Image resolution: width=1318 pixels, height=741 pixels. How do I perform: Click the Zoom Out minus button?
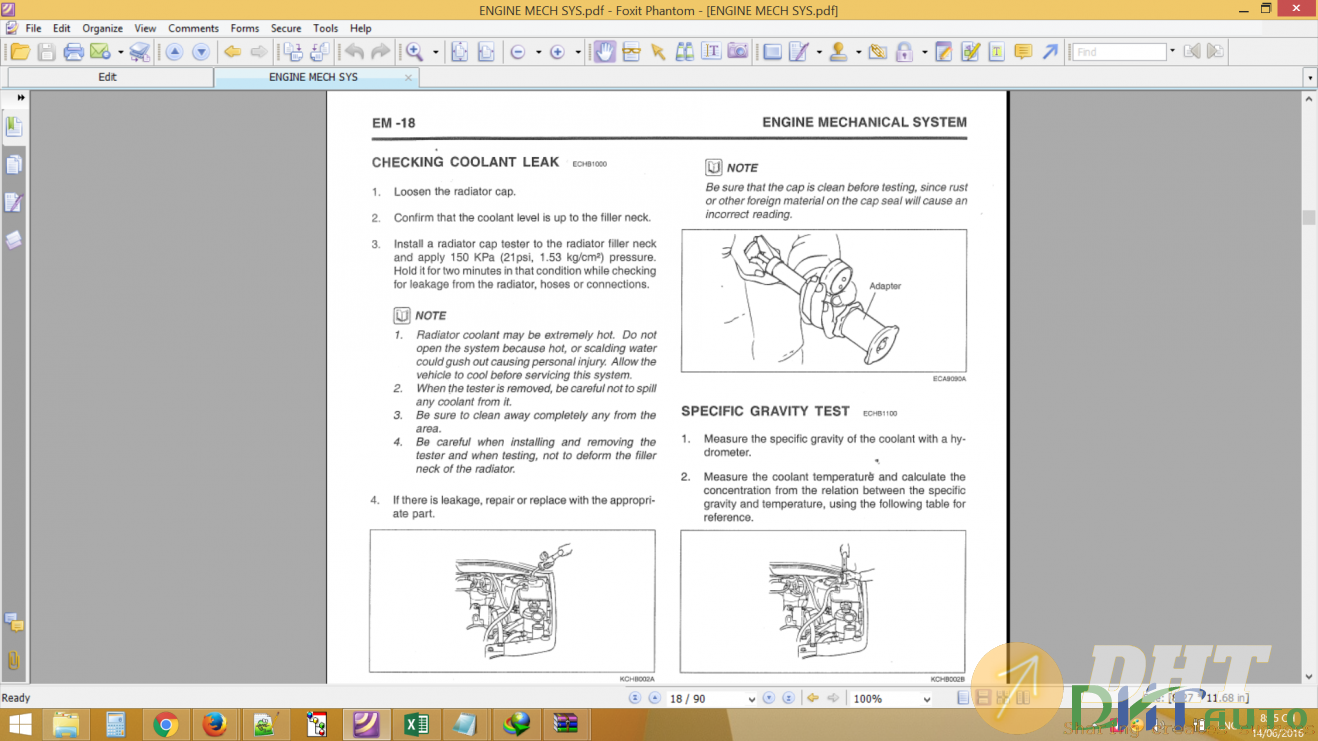(x=518, y=52)
